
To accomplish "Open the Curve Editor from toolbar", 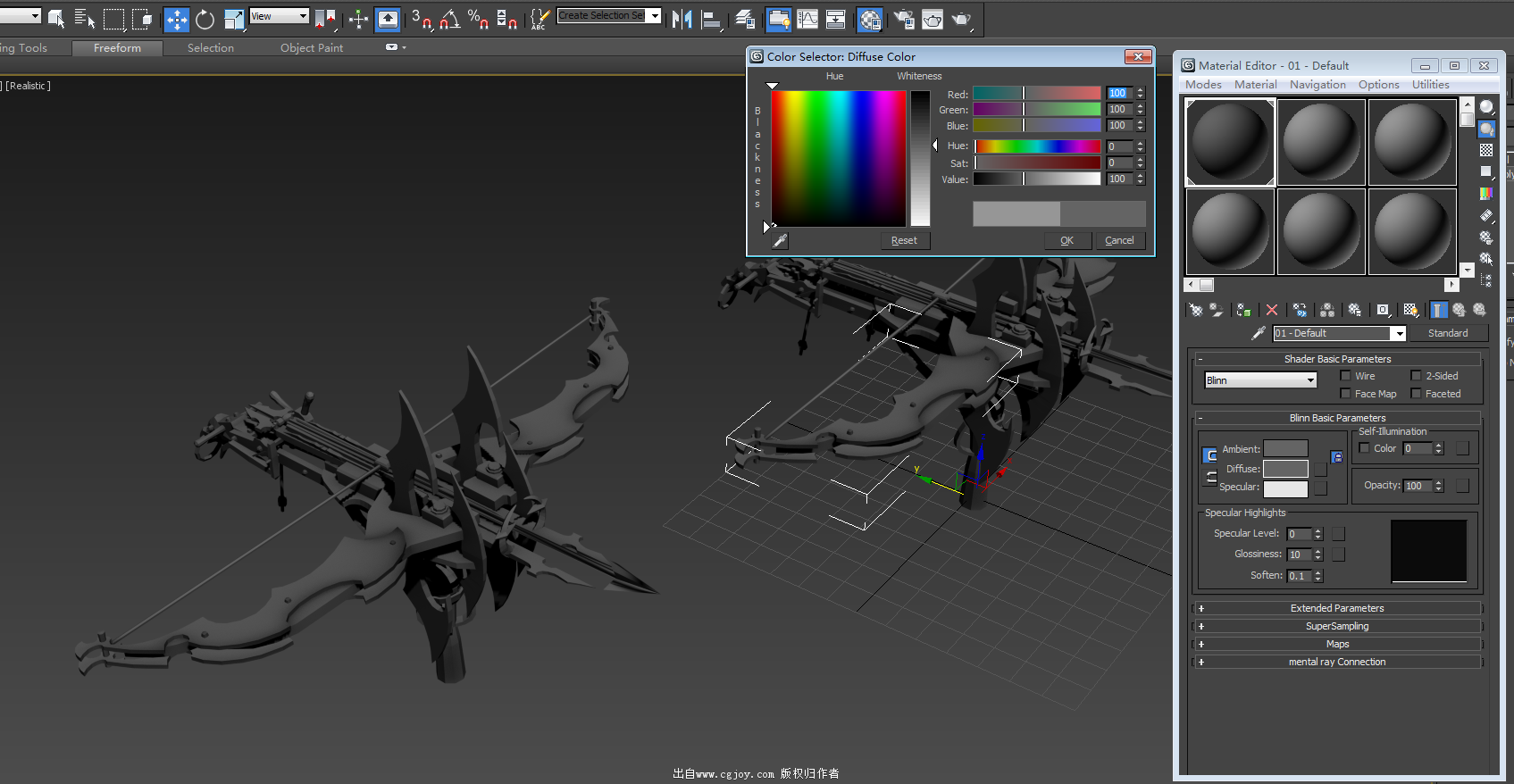I will point(807,19).
